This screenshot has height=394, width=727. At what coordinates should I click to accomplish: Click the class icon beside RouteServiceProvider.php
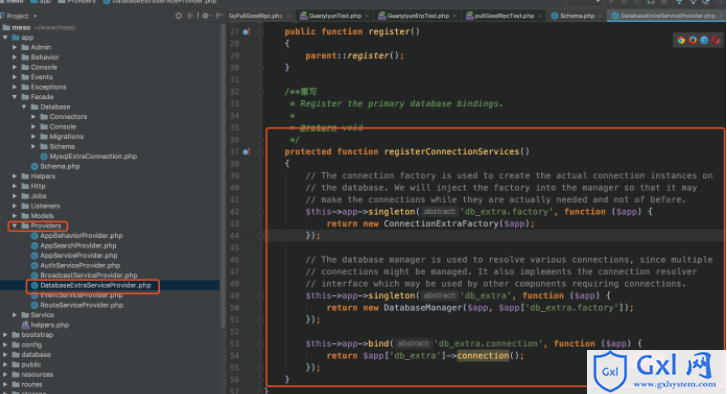pyautogui.click(x=34, y=305)
